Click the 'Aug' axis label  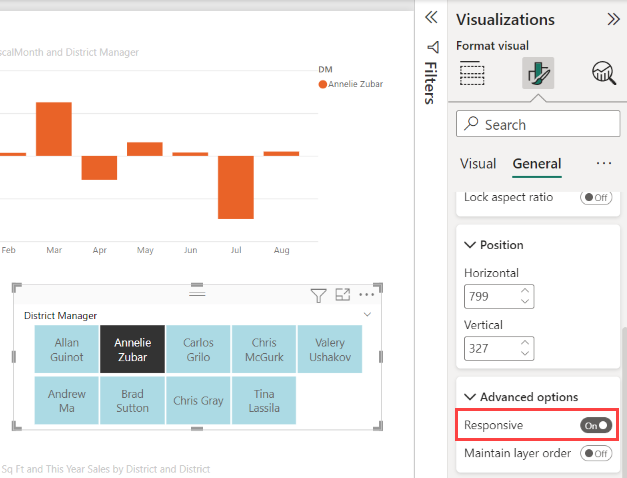point(281,250)
